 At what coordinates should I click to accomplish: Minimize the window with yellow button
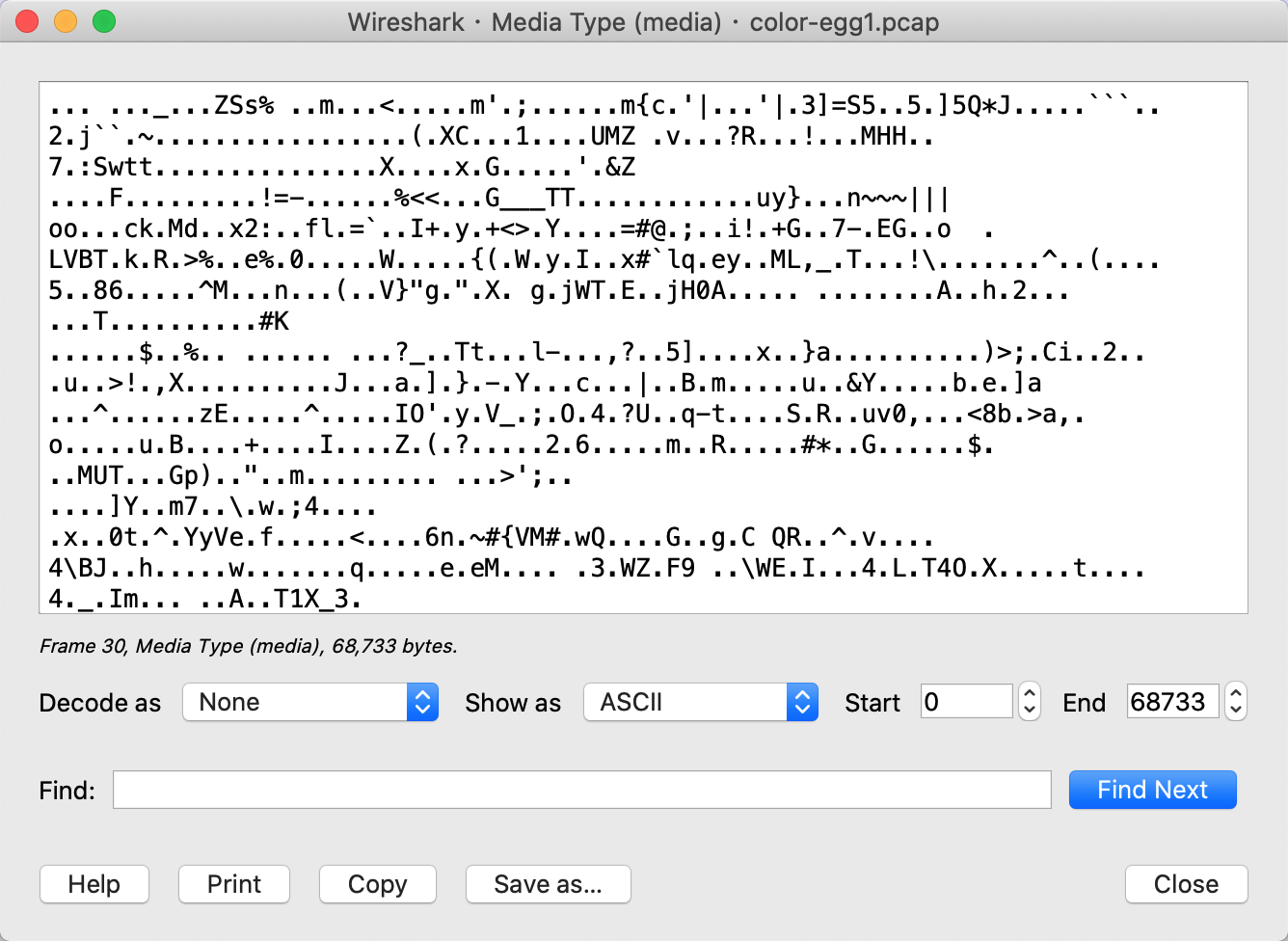[66, 21]
